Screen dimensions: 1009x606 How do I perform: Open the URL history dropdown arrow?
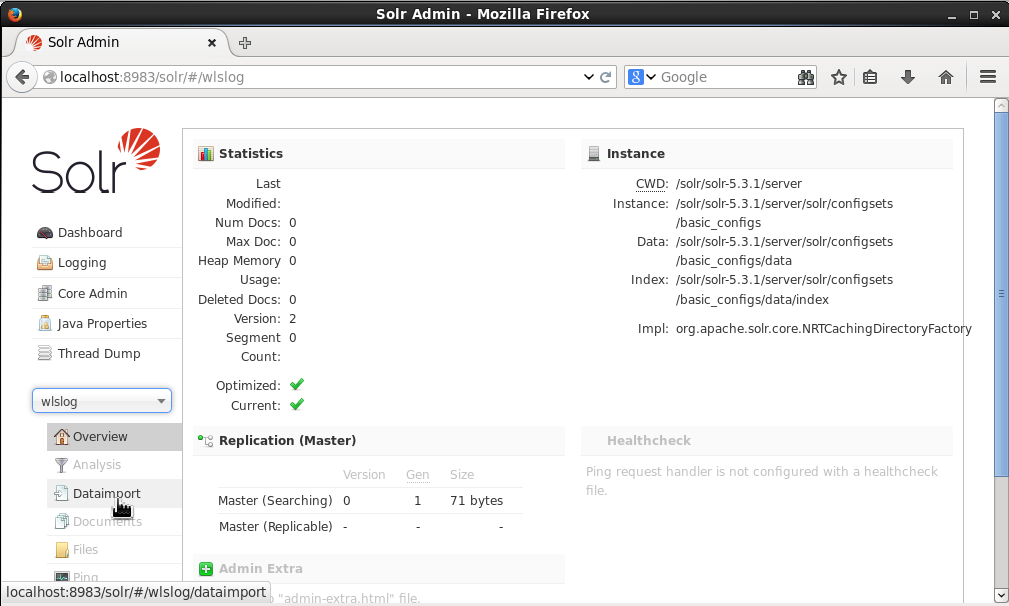pos(588,77)
